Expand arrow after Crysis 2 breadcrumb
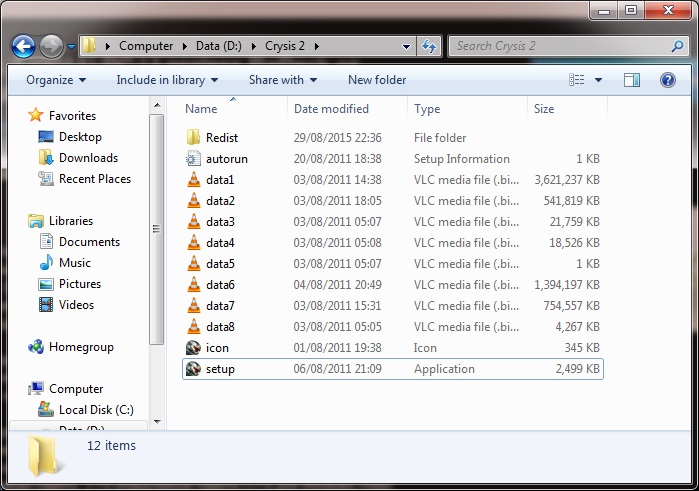 pos(317,46)
